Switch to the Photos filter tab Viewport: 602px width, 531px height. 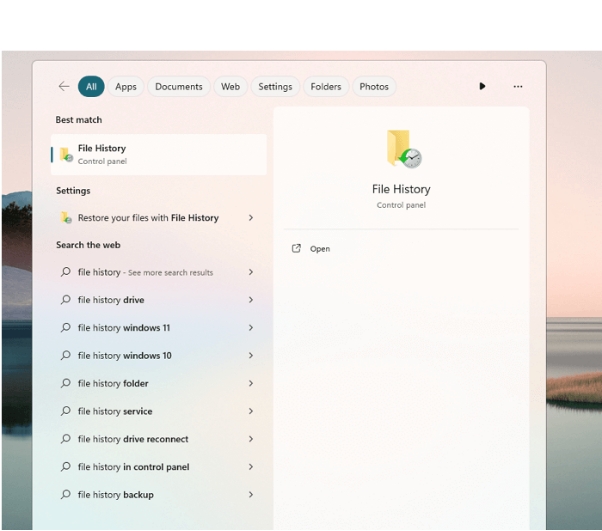coord(374,86)
